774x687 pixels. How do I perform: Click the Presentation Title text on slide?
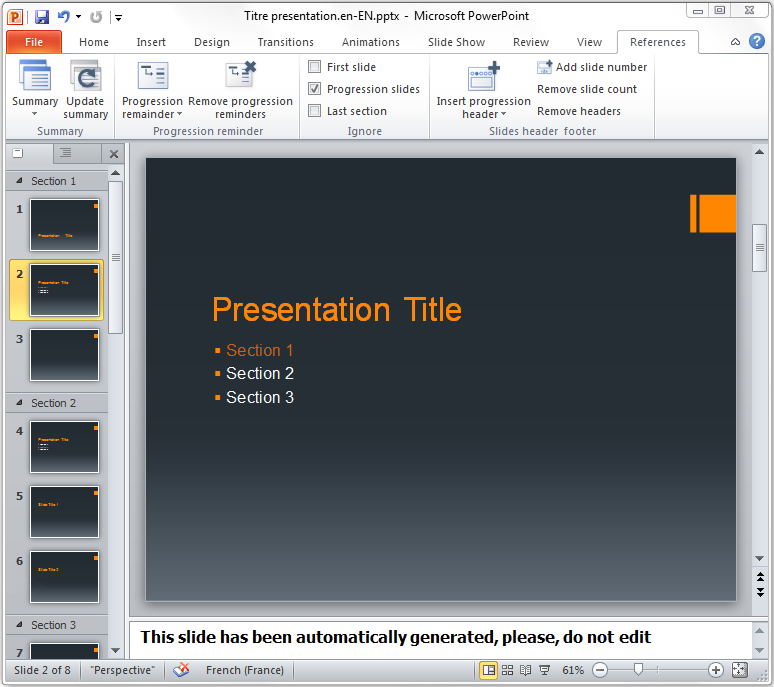[337, 310]
